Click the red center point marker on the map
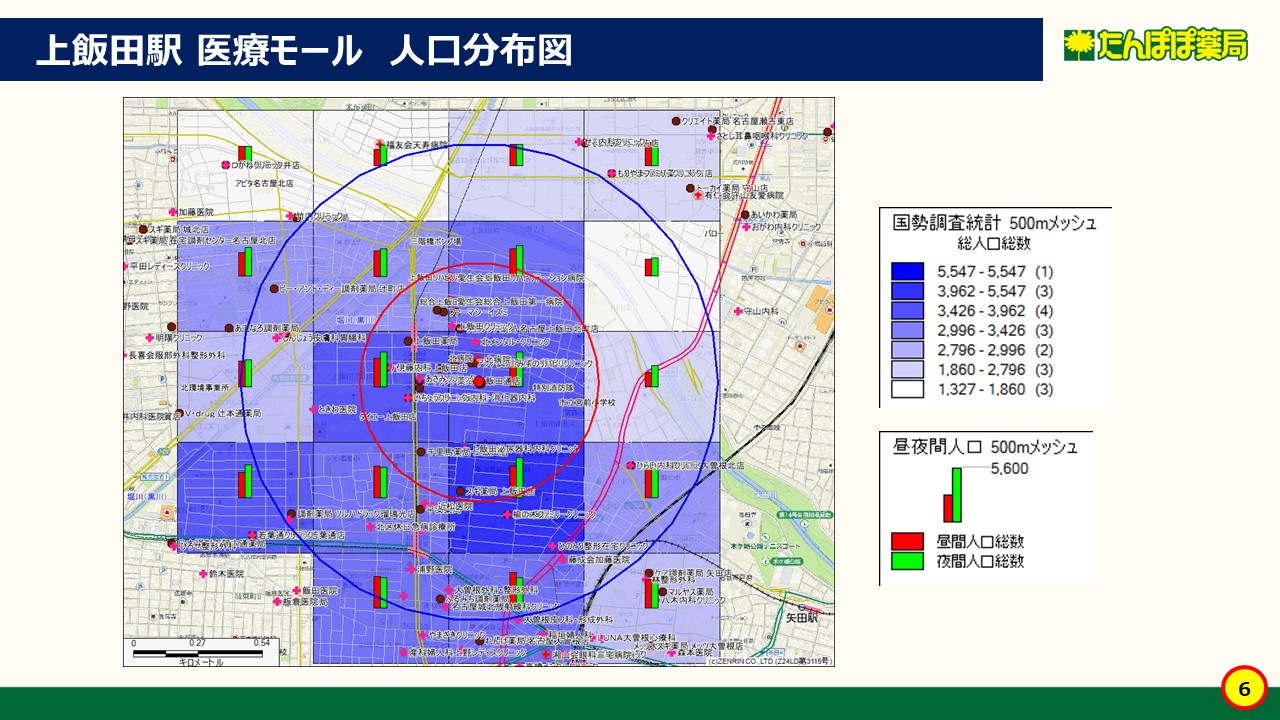Viewport: 1280px width, 720px height. 478,382
